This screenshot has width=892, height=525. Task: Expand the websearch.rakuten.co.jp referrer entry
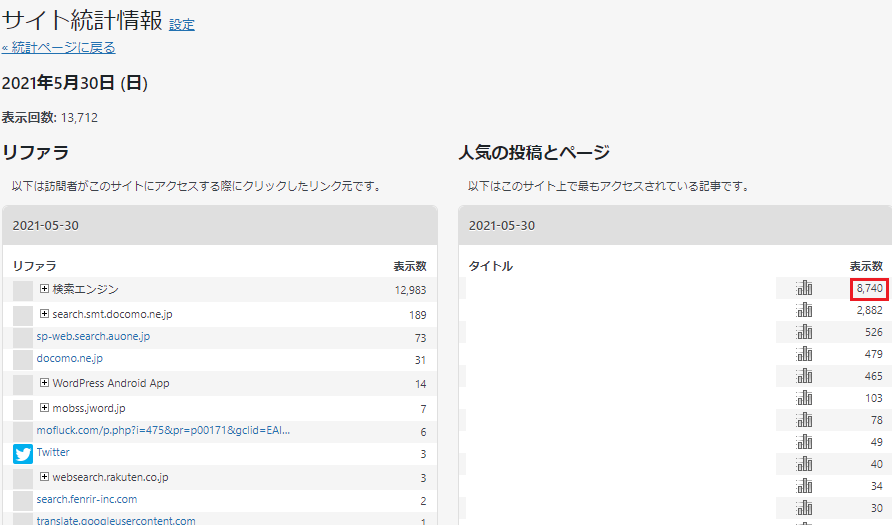[45, 477]
